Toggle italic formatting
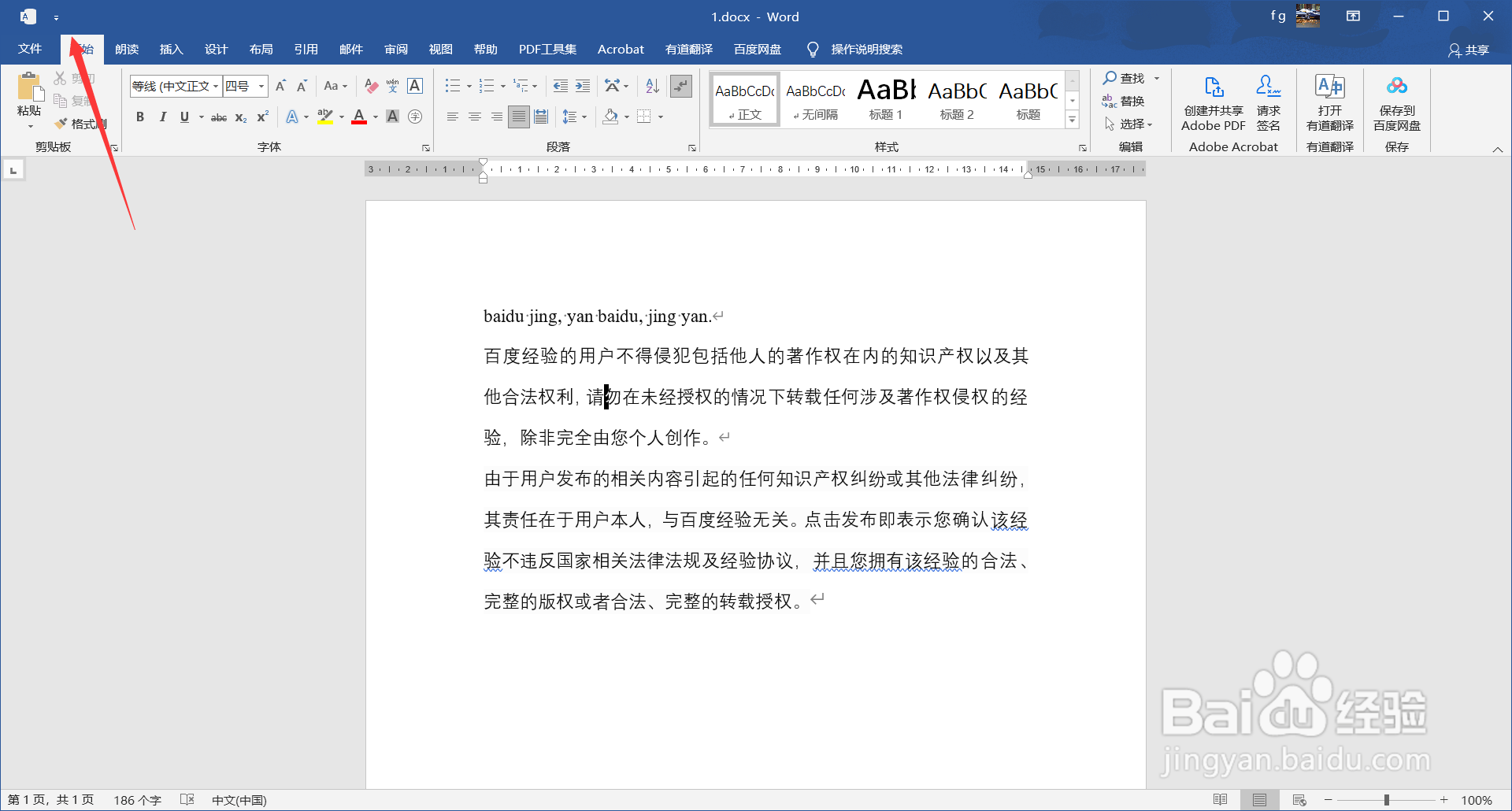 [162, 117]
